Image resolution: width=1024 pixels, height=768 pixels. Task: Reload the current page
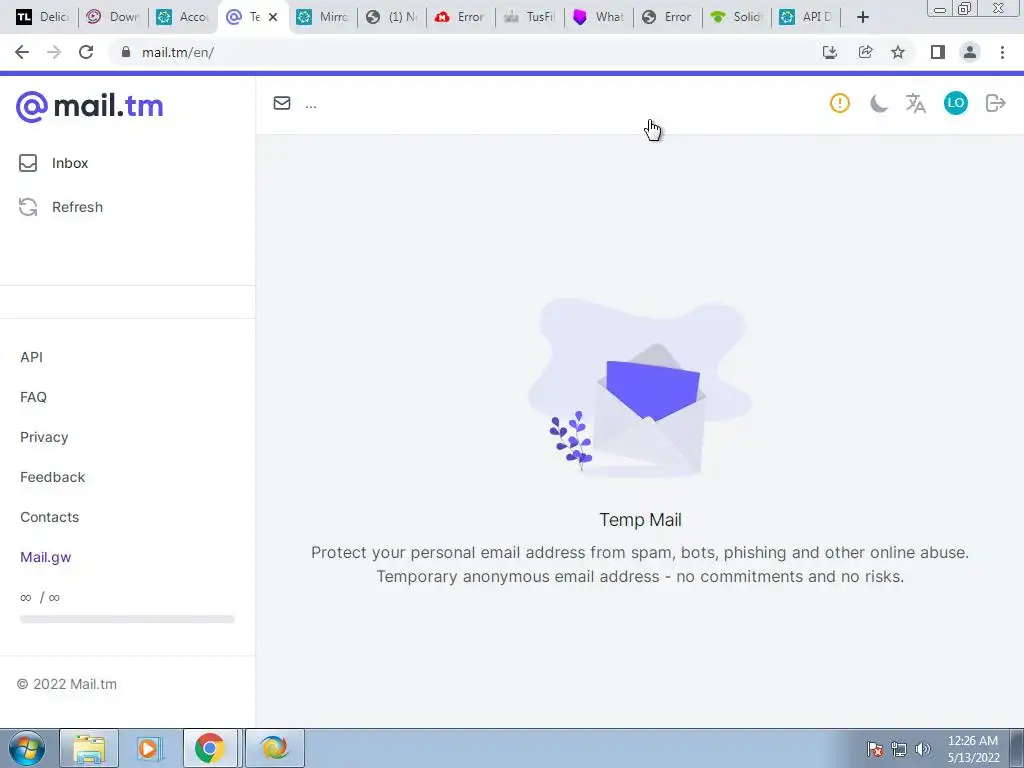(86, 52)
